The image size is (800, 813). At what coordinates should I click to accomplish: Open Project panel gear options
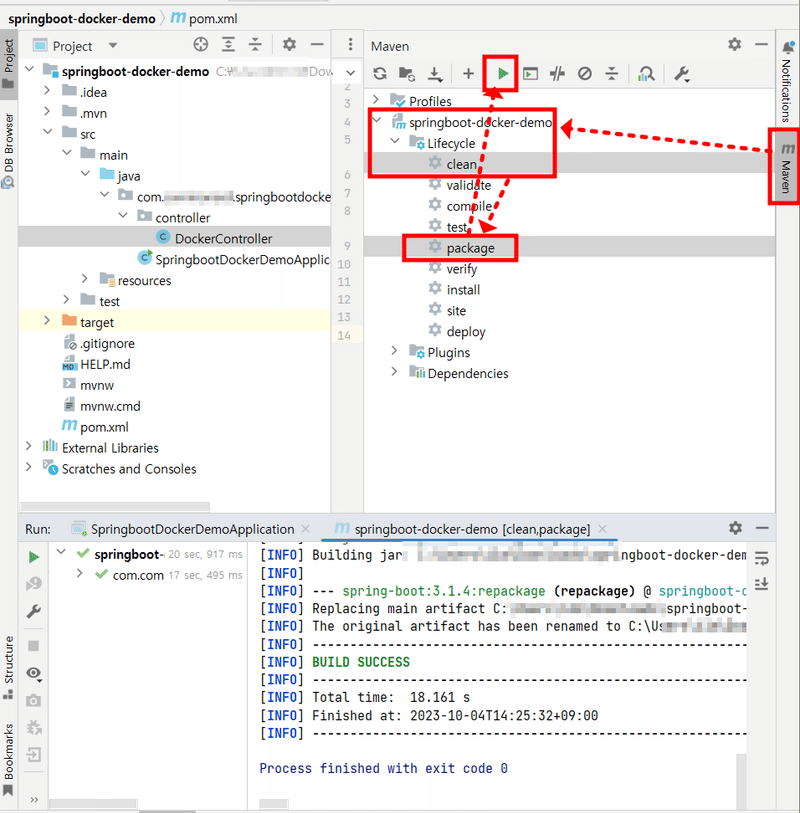289,45
